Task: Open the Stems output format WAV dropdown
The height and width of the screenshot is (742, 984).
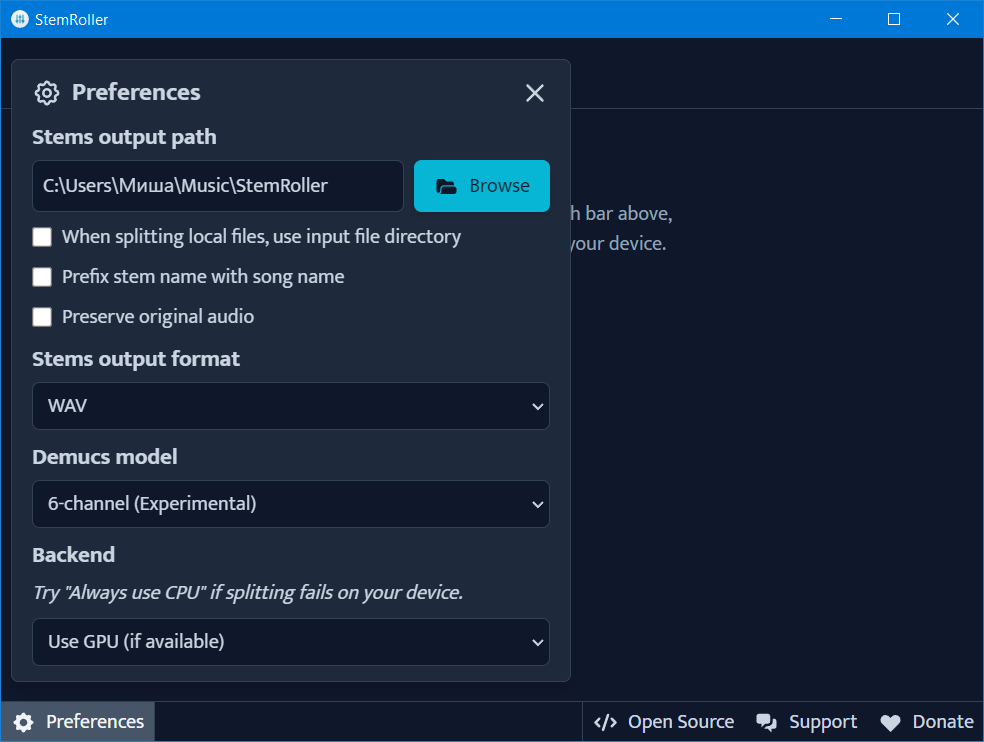Action: pos(291,406)
